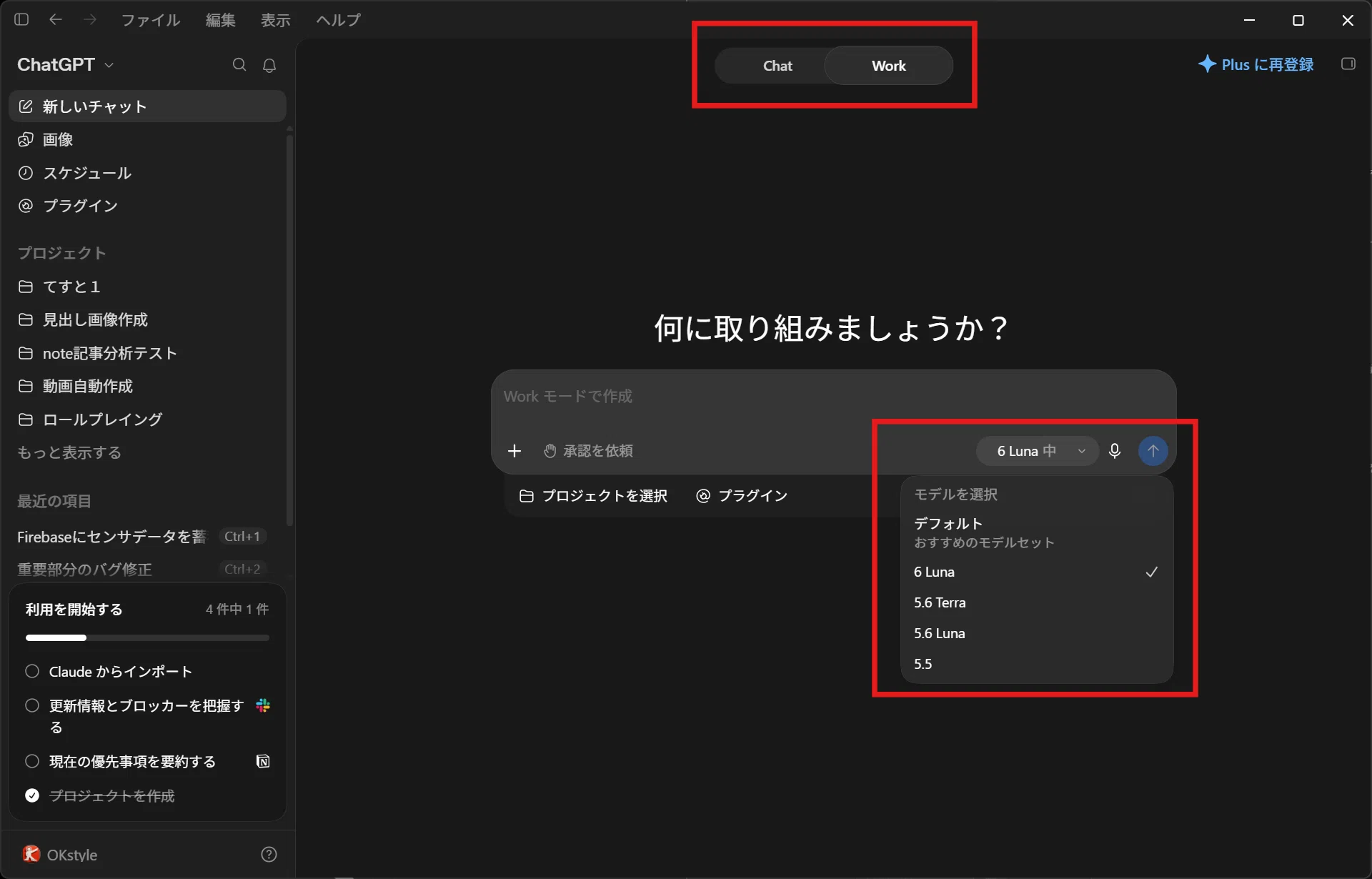
Task: Open the help question-mark icon
Action: [269, 854]
